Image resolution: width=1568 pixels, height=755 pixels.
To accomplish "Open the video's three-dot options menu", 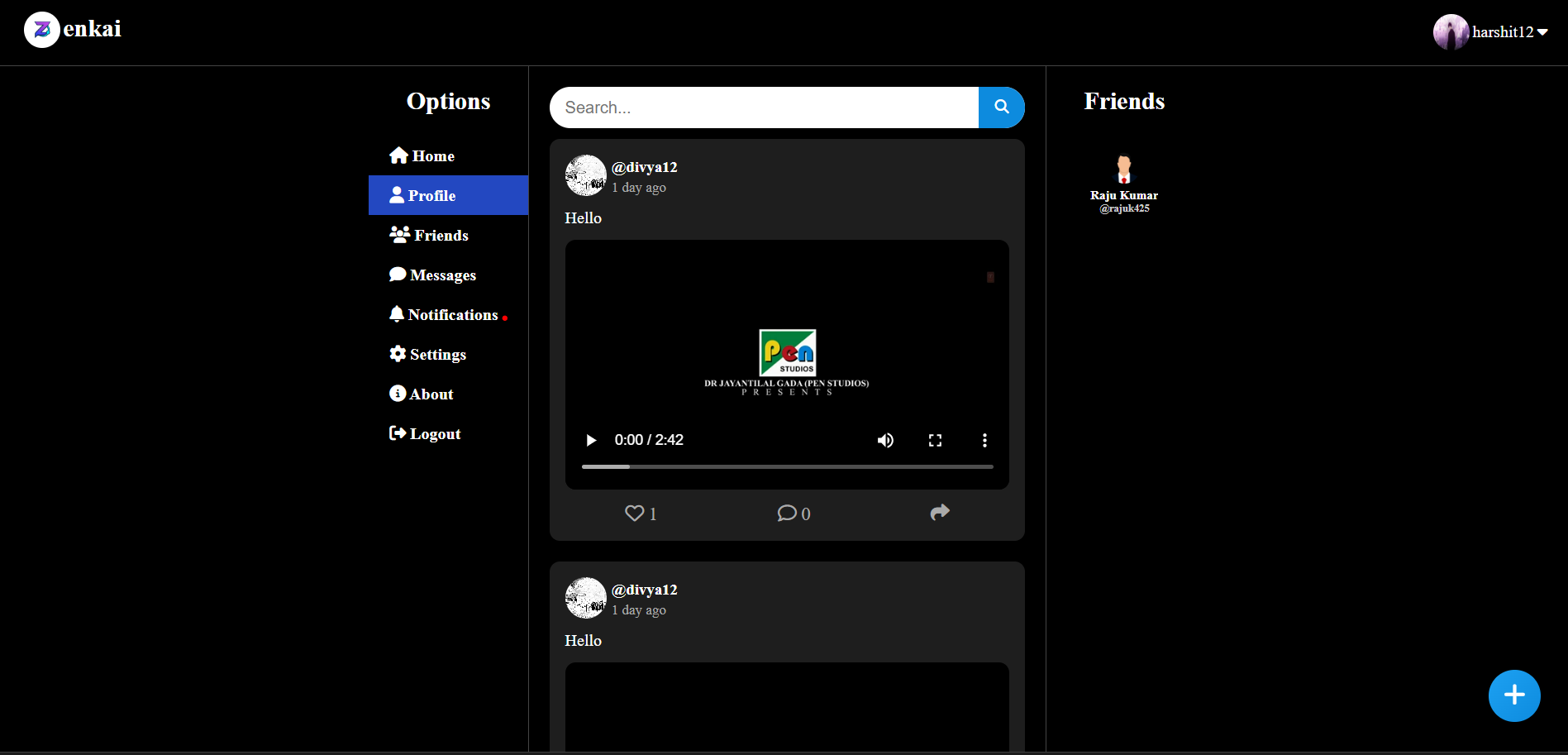I will click(x=984, y=440).
